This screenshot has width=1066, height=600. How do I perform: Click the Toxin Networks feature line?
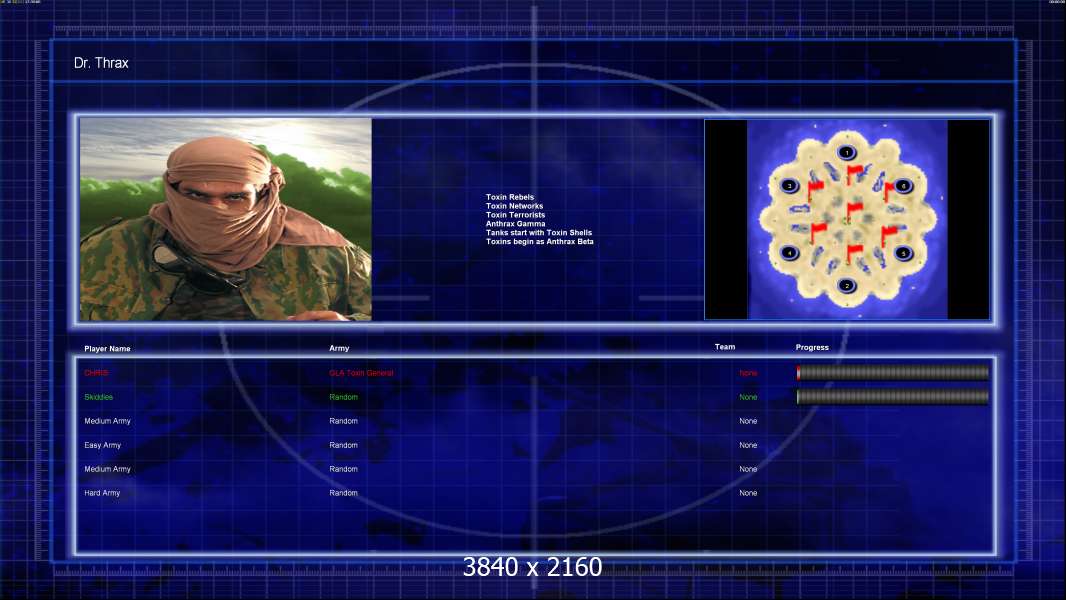(x=515, y=206)
